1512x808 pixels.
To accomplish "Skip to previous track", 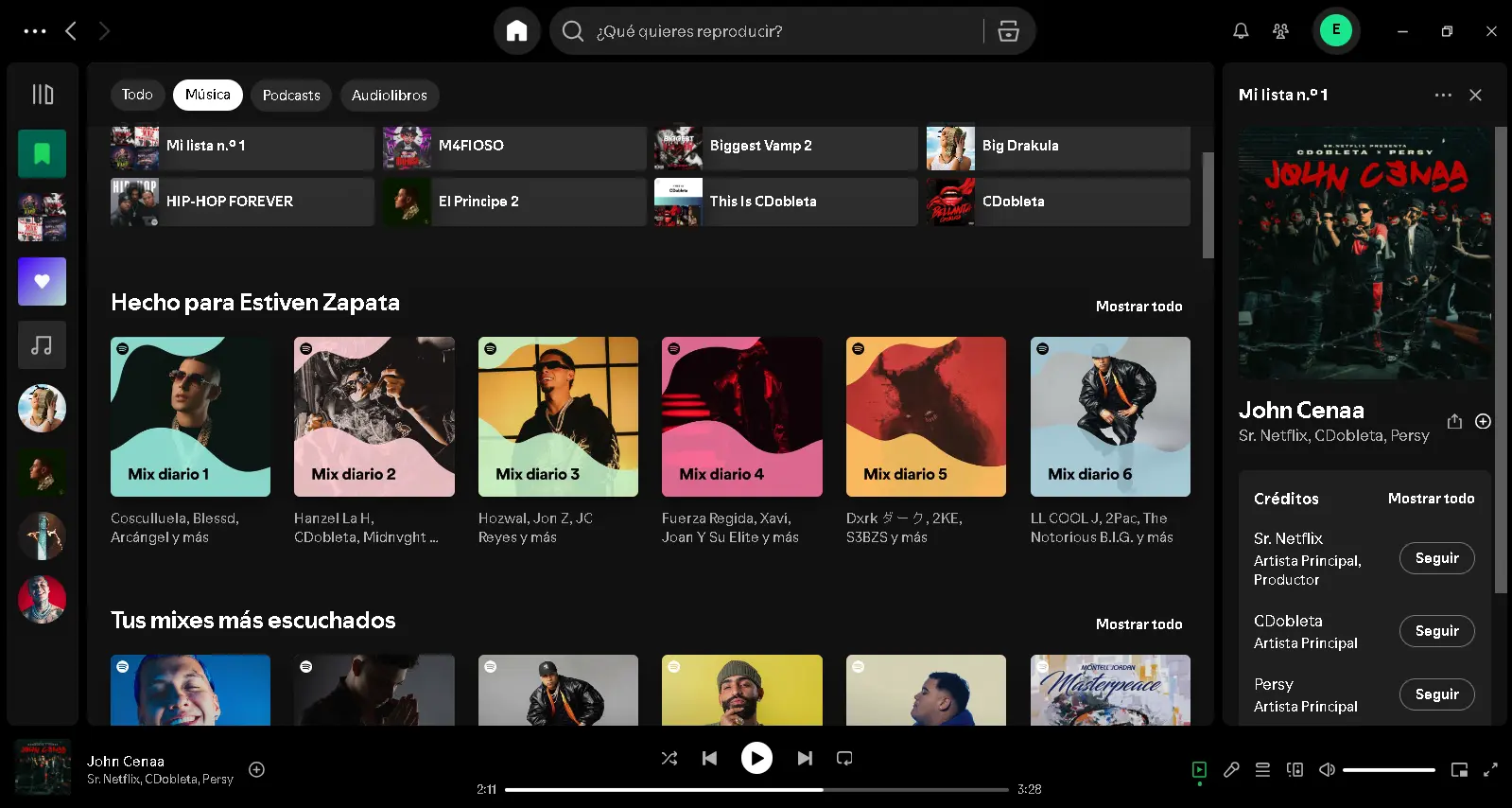I will tap(709, 758).
